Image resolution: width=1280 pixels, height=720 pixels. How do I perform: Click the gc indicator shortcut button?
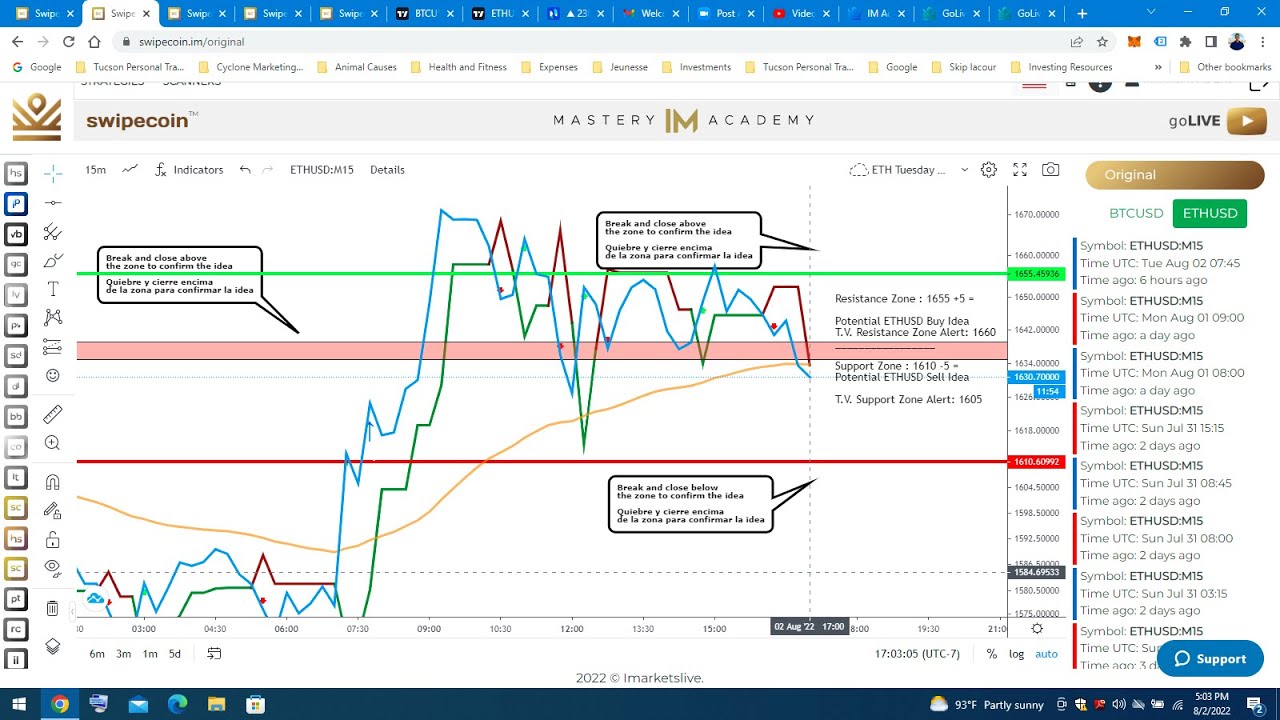tap(16, 264)
